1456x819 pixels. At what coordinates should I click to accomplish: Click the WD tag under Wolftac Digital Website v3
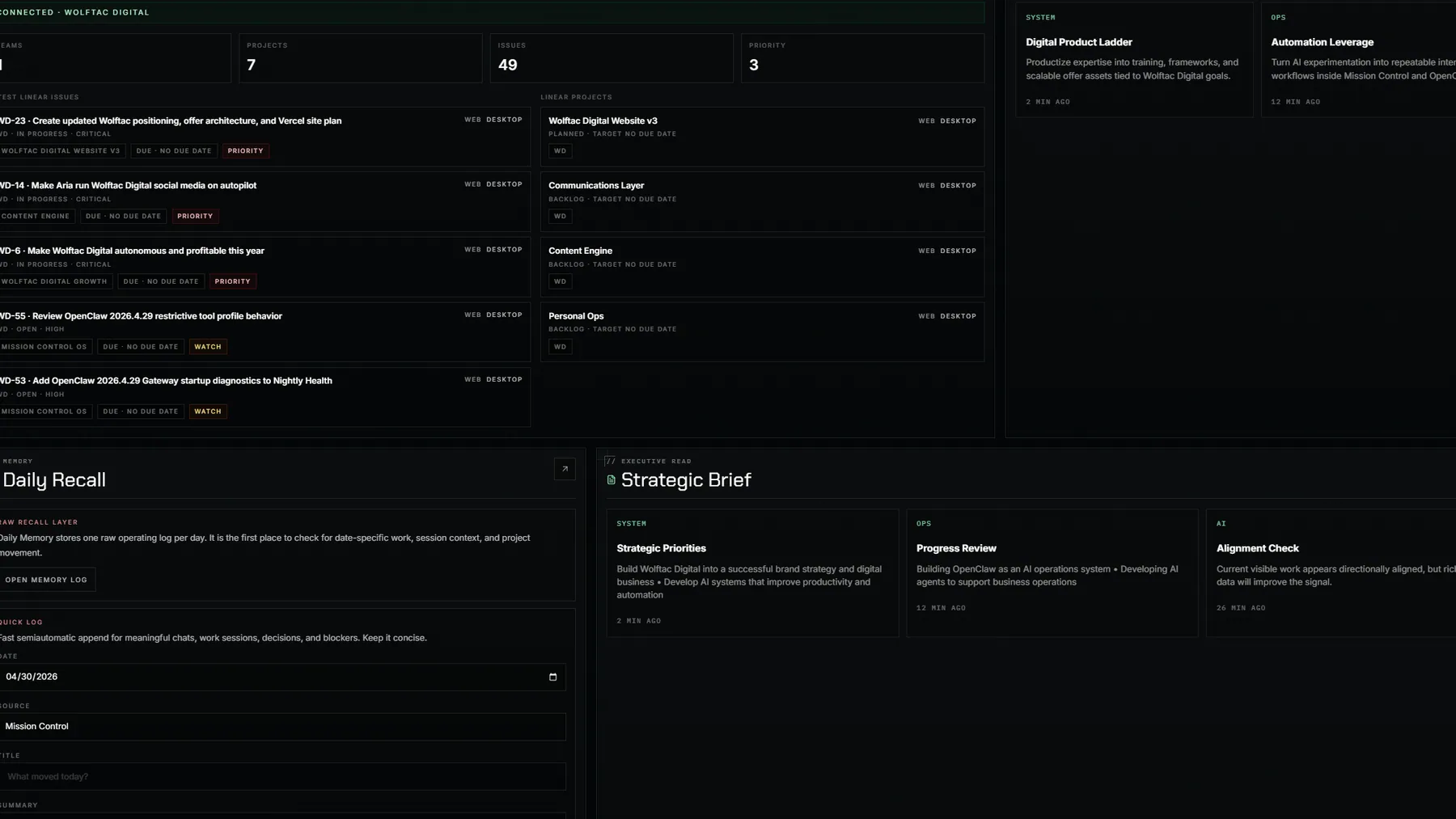[x=561, y=151]
